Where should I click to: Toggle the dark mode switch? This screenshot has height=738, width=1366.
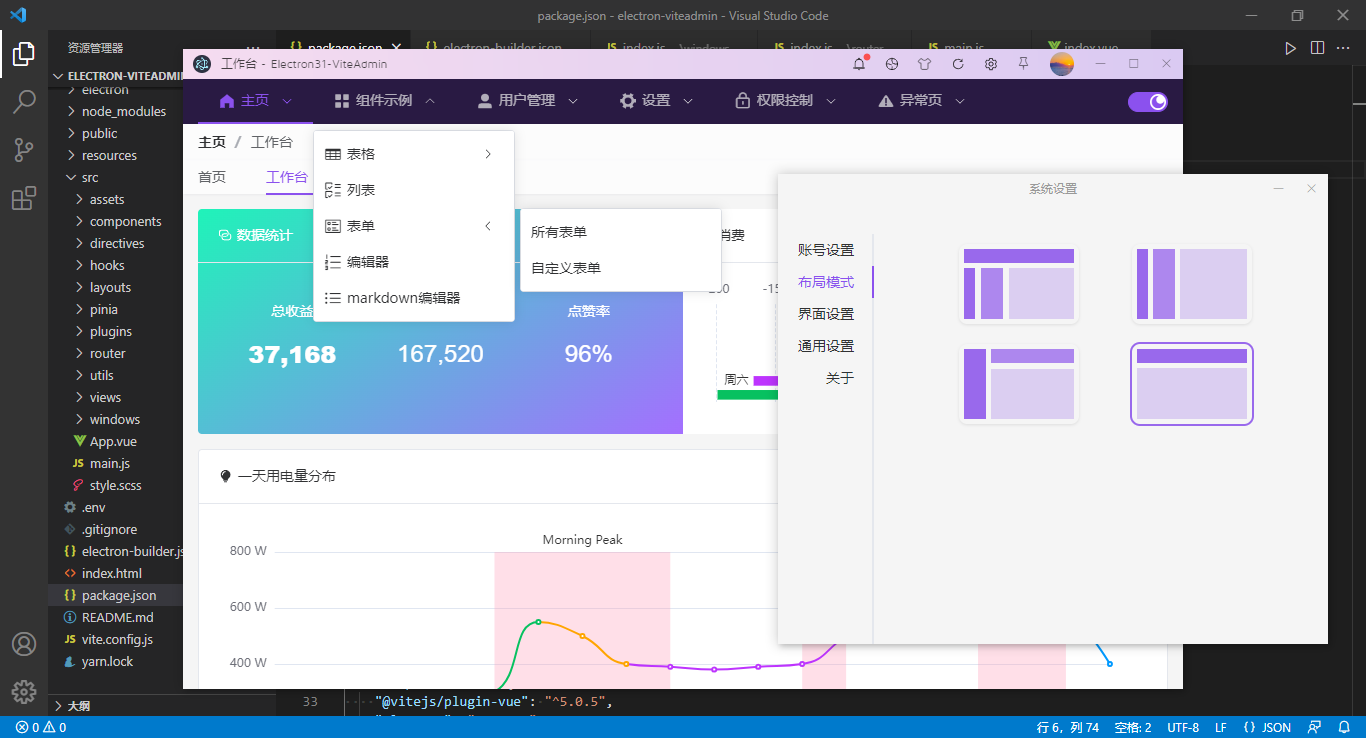(1146, 101)
